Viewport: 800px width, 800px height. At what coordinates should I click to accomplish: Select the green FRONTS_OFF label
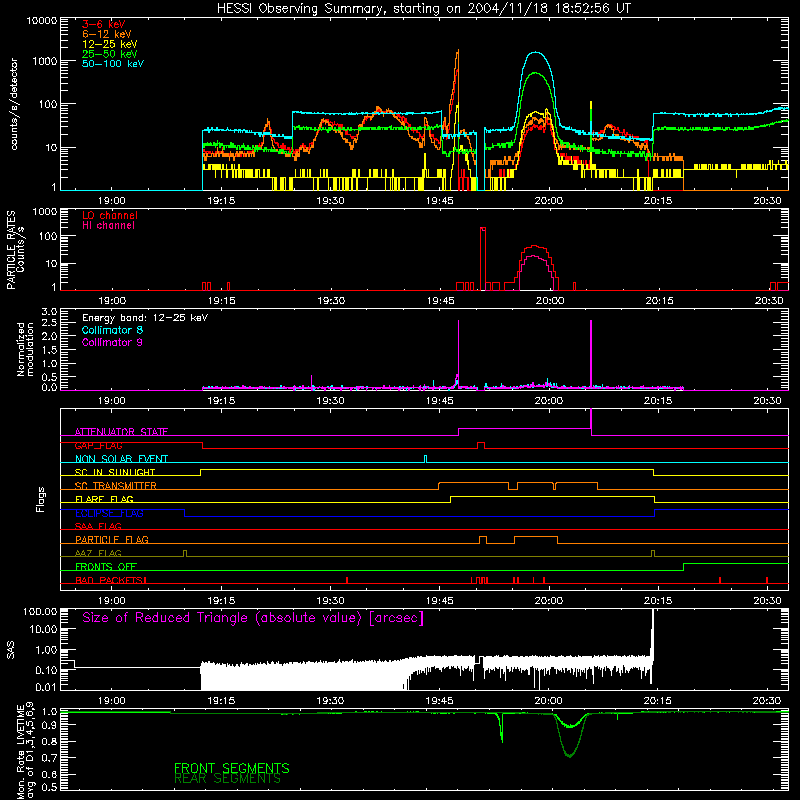(x=106, y=566)
